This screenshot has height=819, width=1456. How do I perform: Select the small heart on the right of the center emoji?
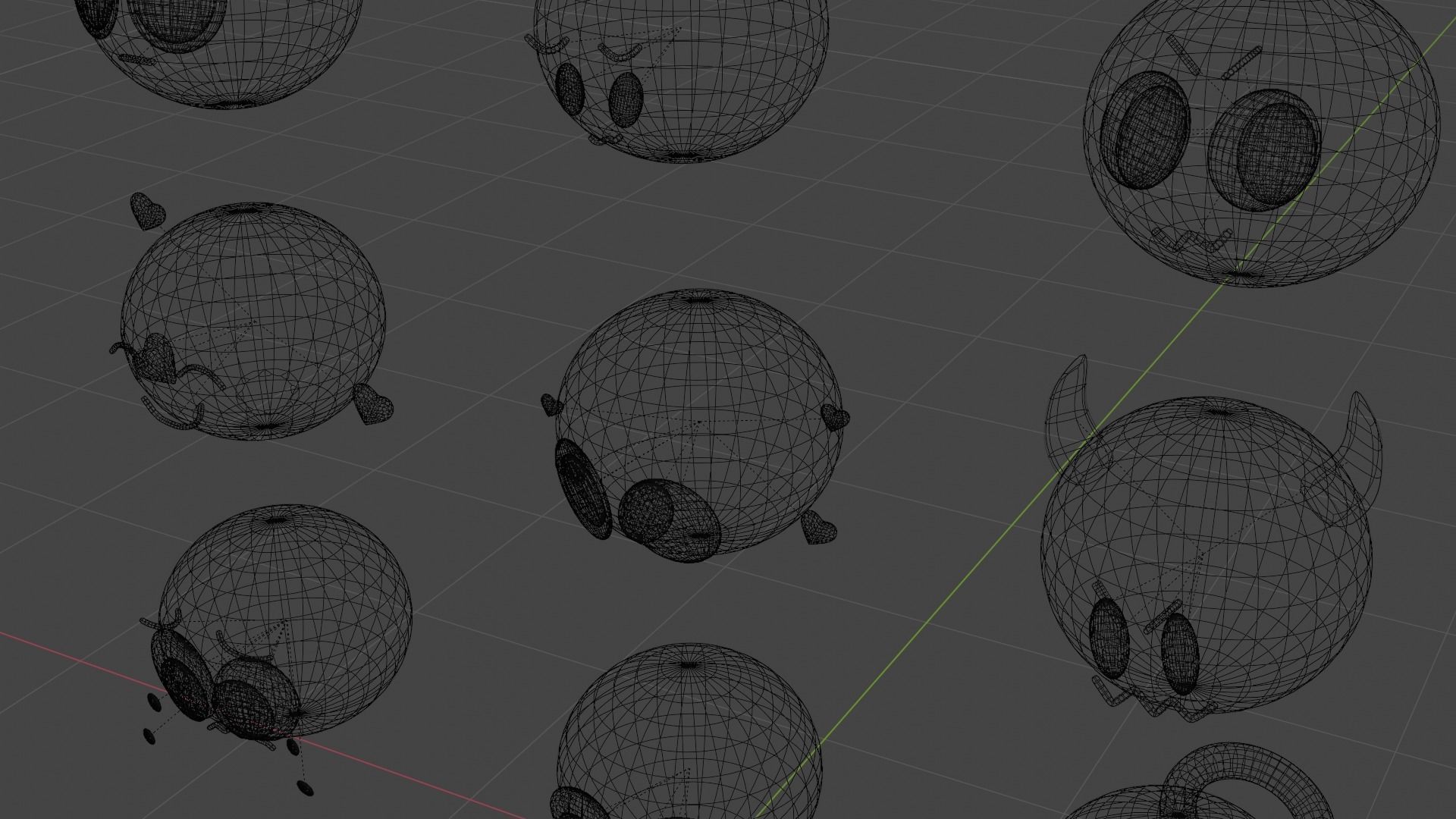pyautogui.click(x=835, y=416)
